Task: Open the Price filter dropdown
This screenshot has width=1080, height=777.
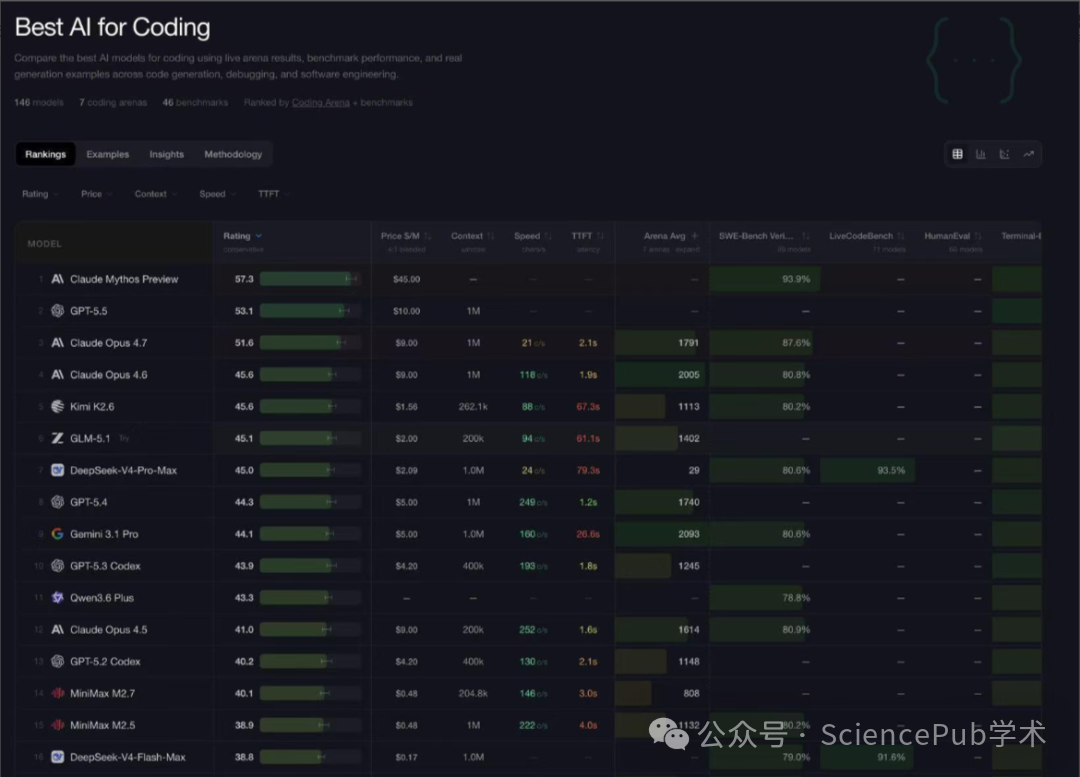Action: pos(96,194)
